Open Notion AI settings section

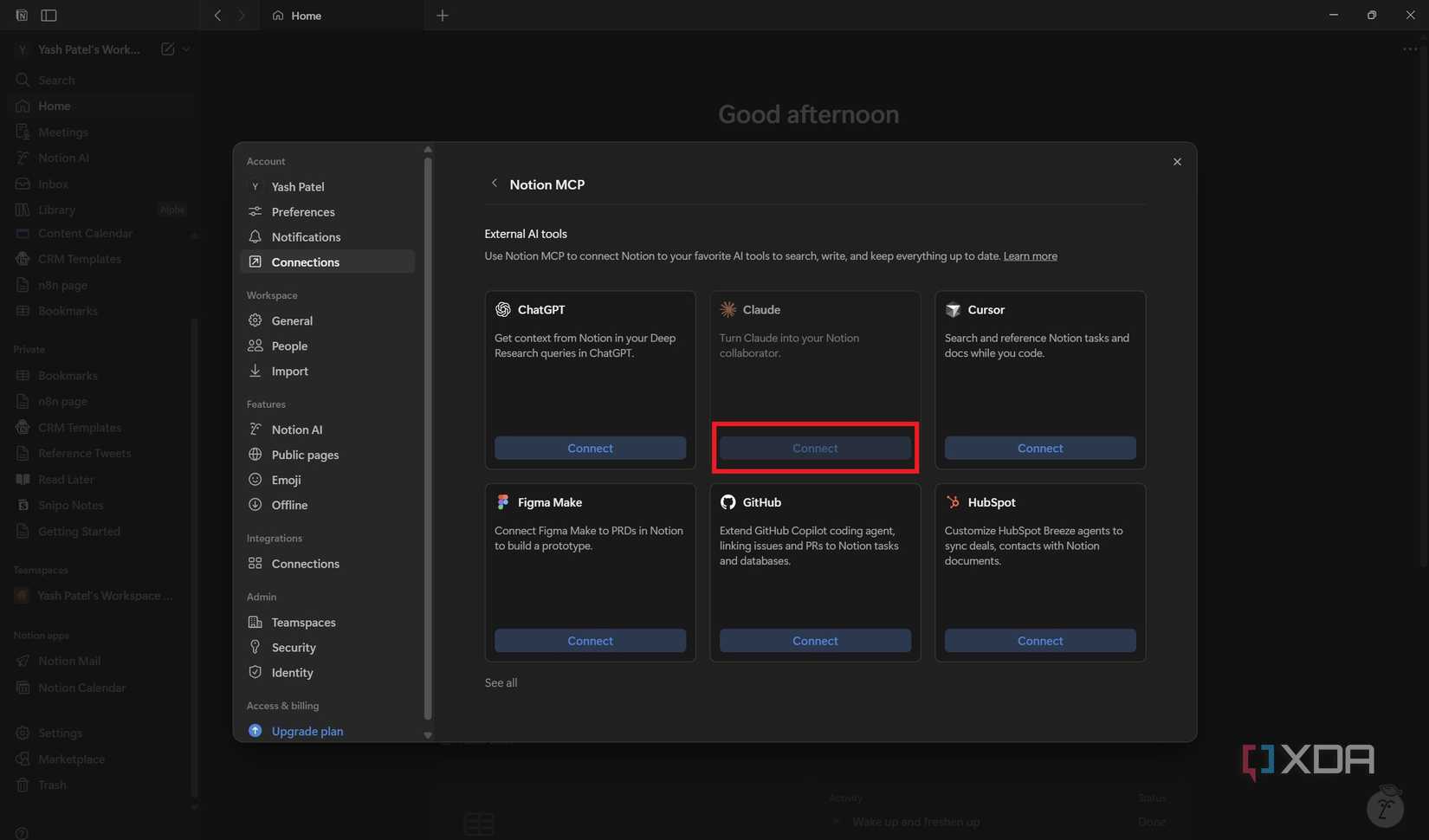coord(296,430)
